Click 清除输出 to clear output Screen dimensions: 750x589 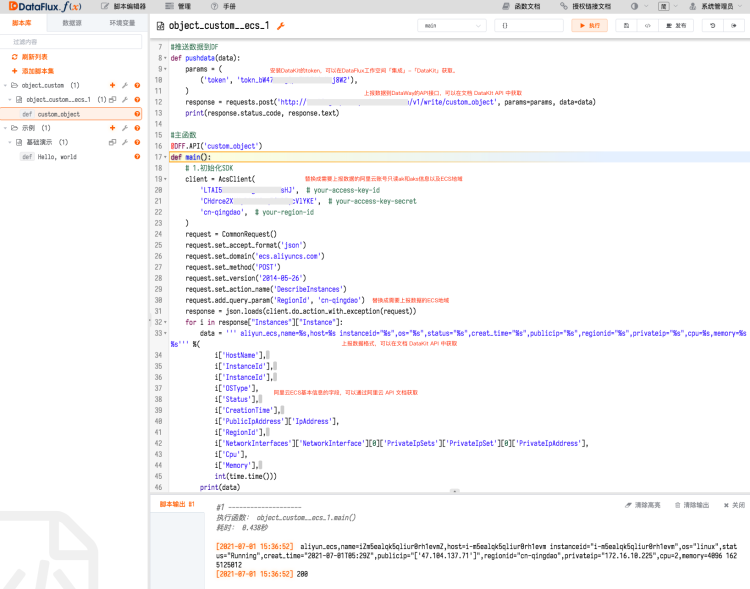pos(692,505)
